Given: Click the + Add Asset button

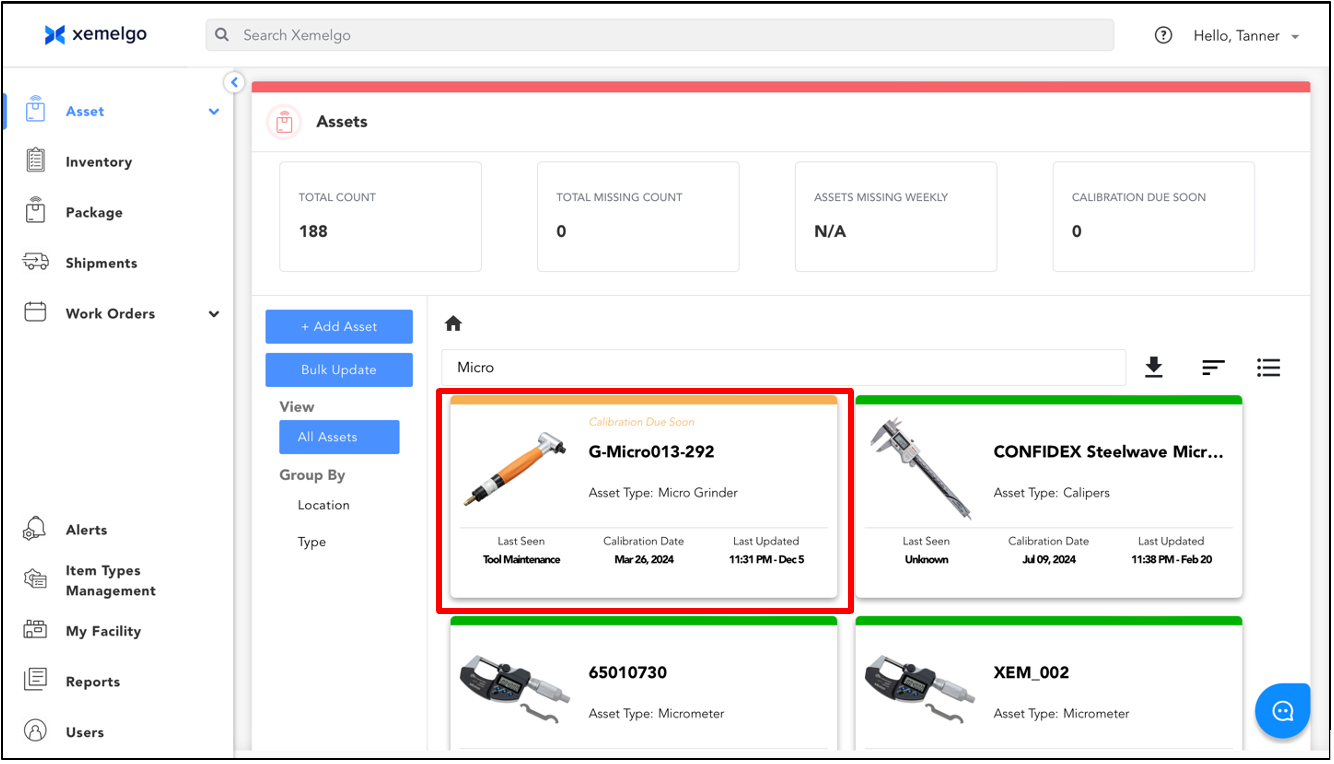Looking at the screenshot, I should point(339,327).
